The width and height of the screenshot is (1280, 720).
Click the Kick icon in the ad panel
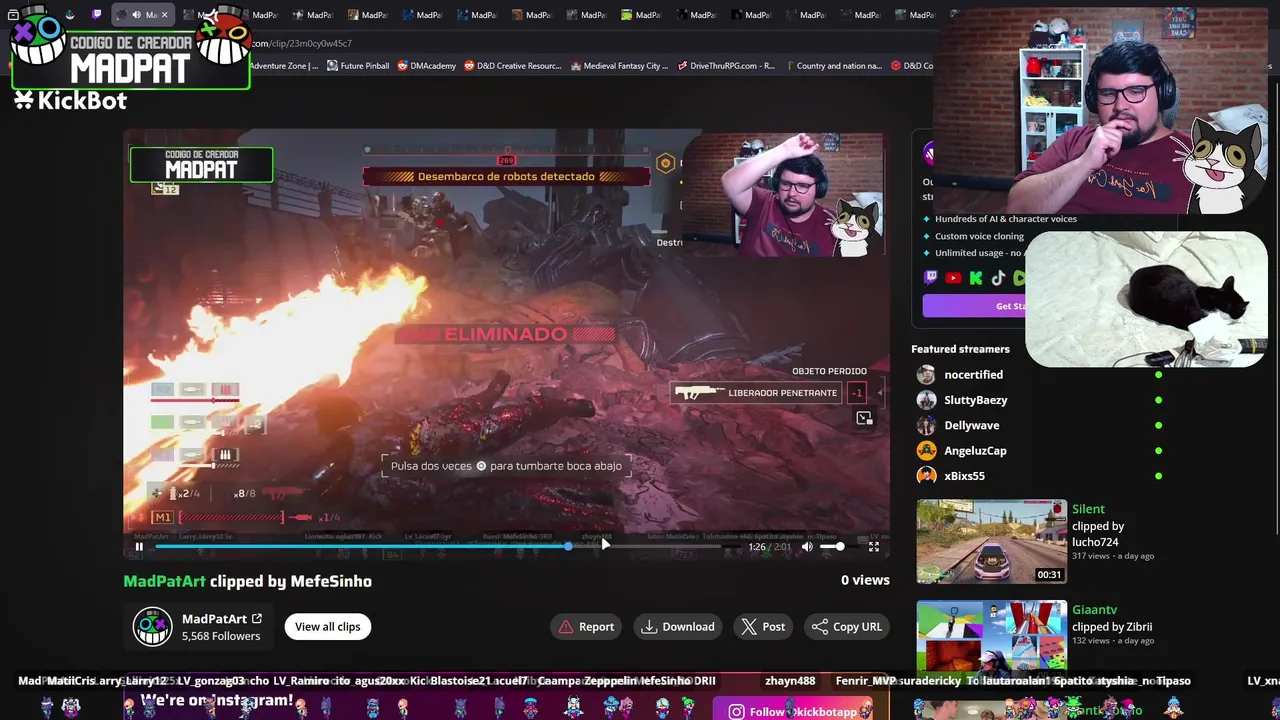pos(976,279)
